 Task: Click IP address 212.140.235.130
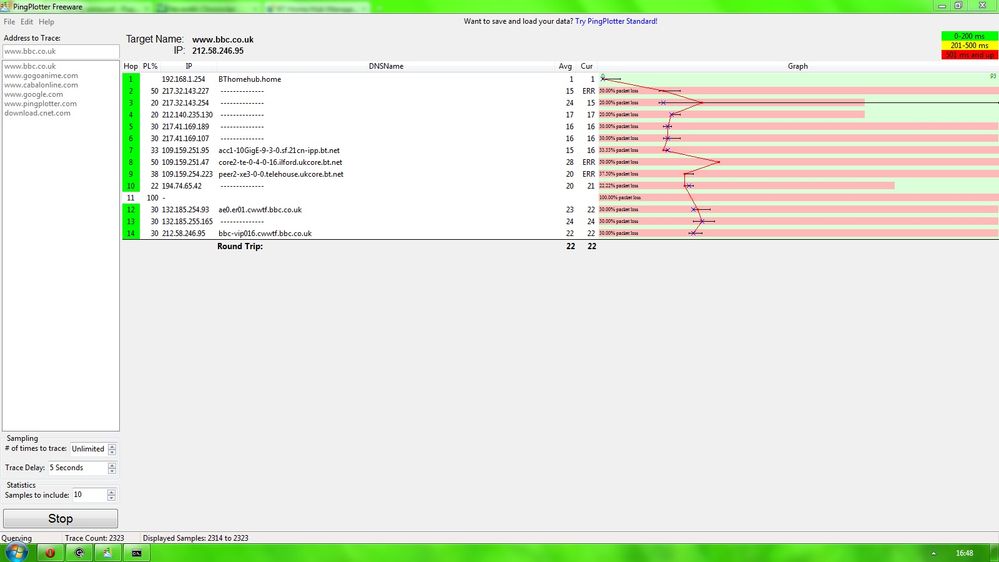click(x=187, y=115)
